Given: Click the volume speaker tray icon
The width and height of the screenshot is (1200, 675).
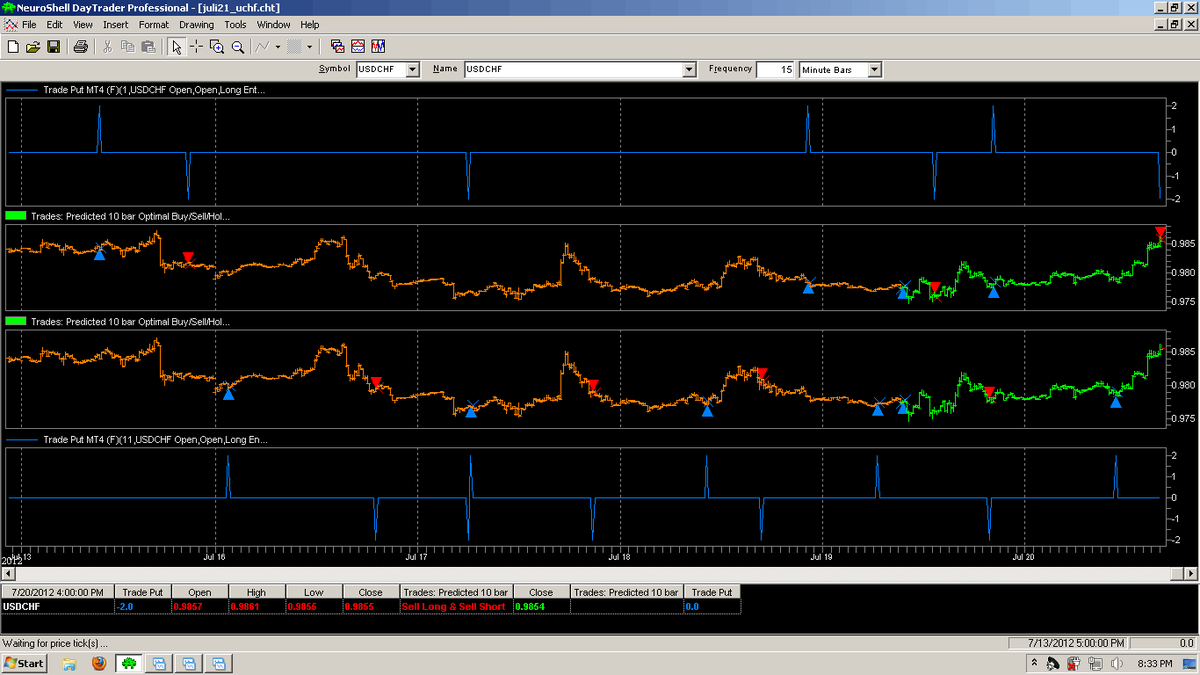Looking at the screenshot, I should pos(1116,664).
